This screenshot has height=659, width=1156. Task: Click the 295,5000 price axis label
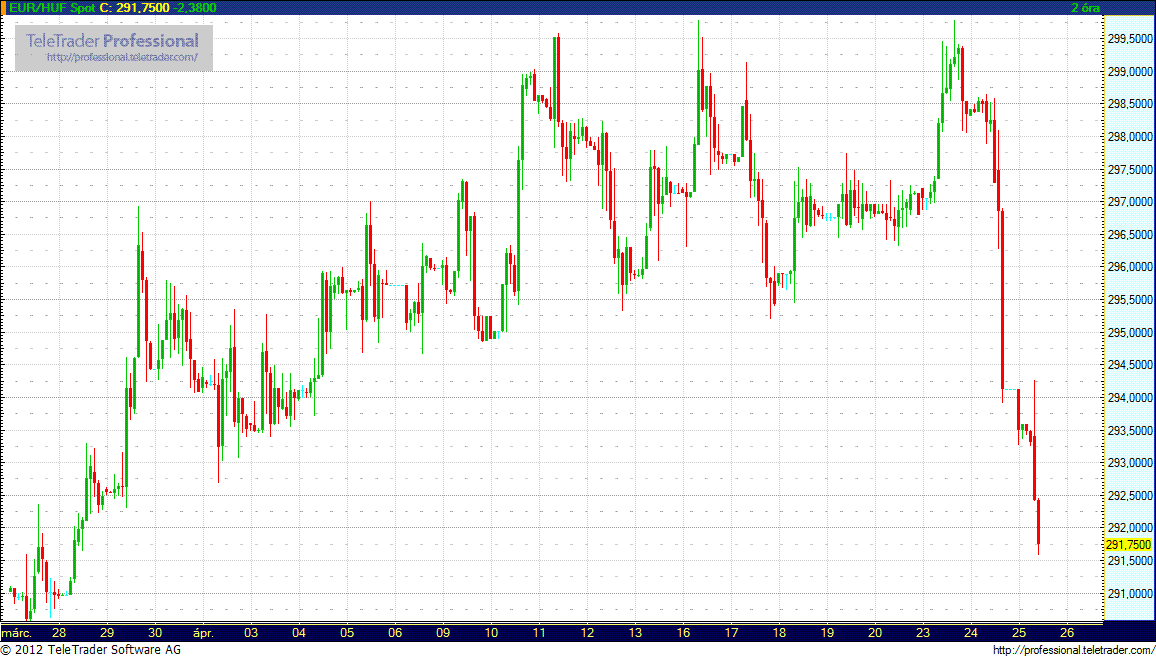(x=1131, y=300)
